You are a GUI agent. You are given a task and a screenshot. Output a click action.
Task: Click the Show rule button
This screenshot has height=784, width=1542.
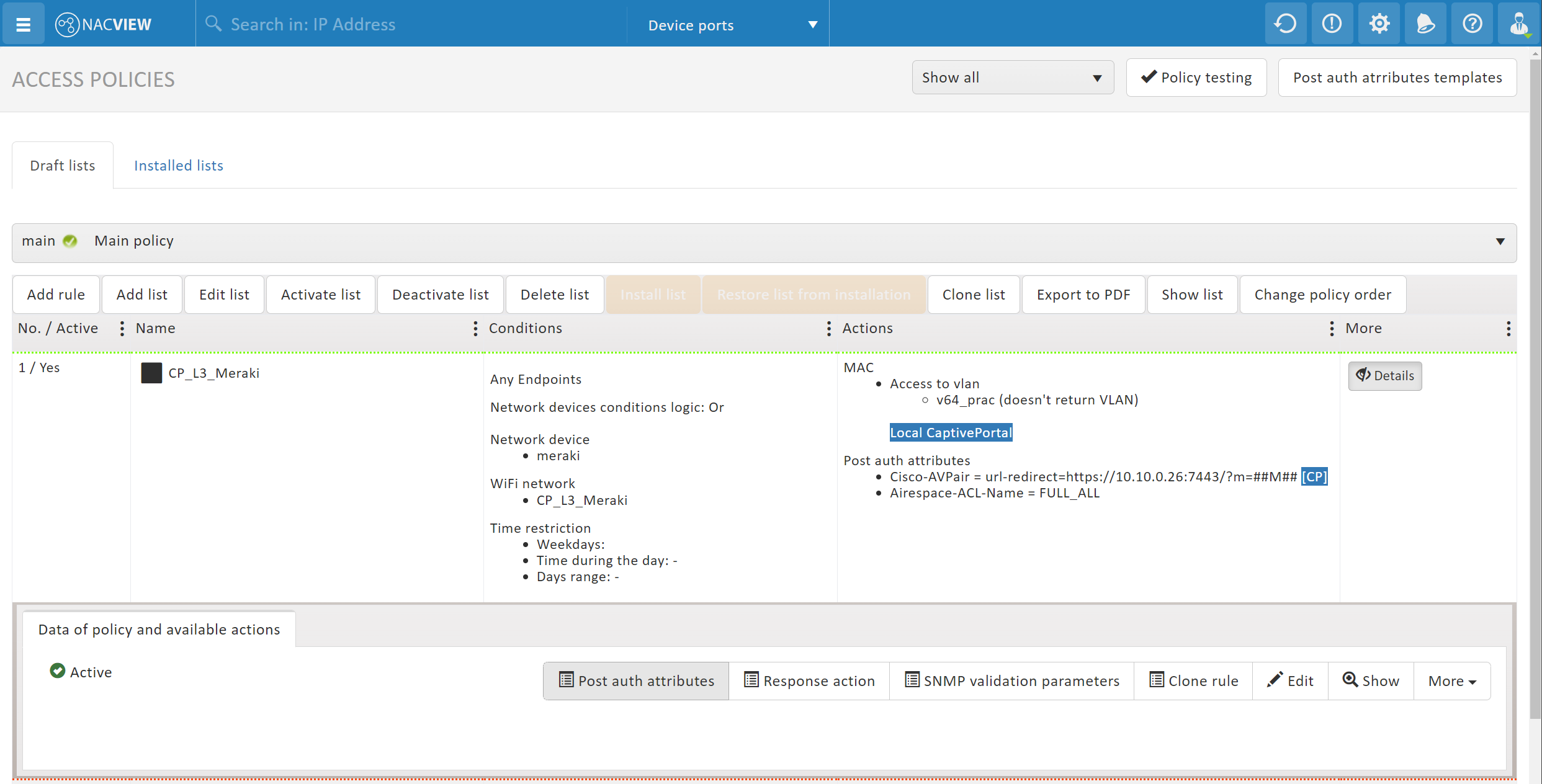pyautogui.click(x=1371, y=681)
